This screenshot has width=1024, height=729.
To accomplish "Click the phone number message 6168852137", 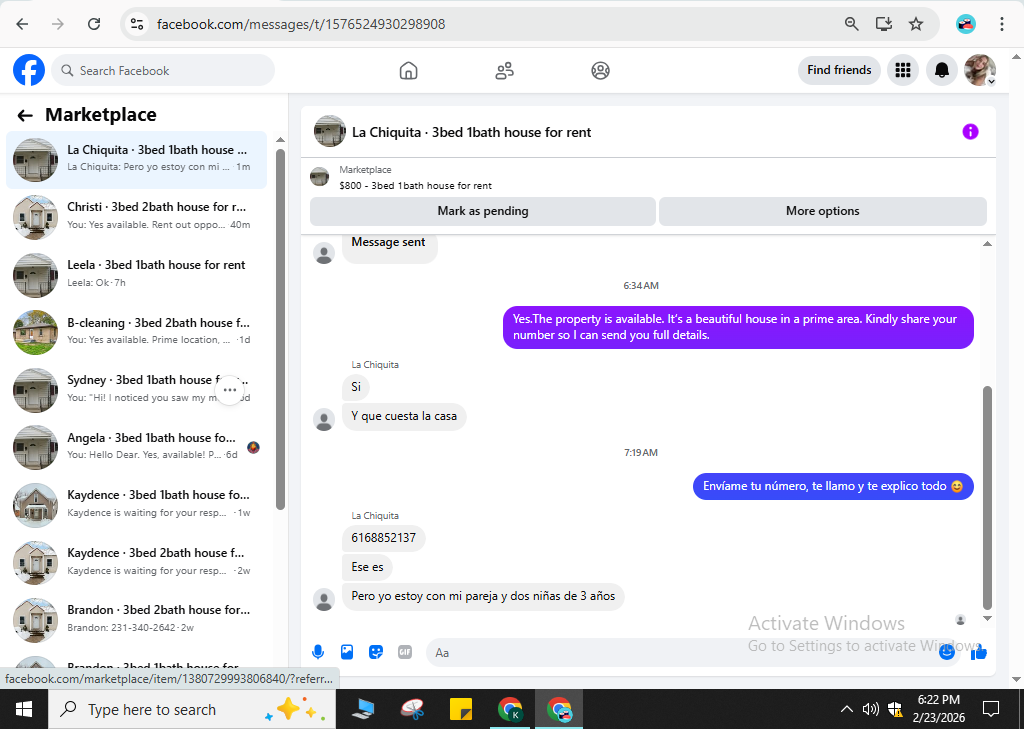I will point(383,538).
